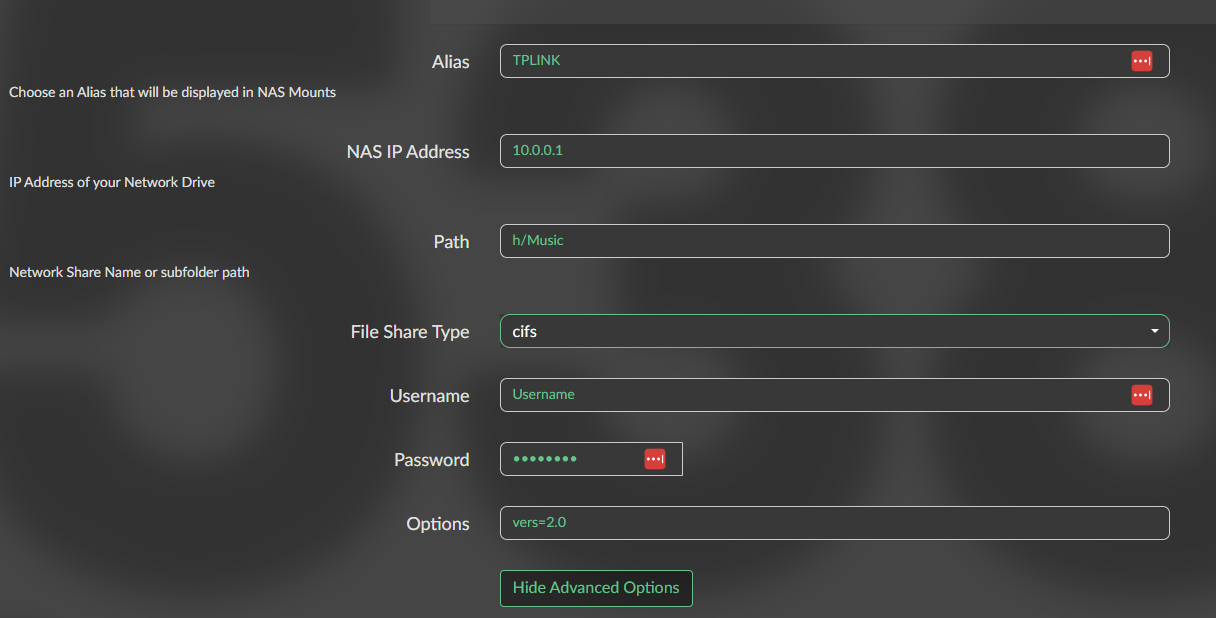The height and width of the screenshot is (618, 1216).
Task: Select the Path field containing h/Music
Action: 834,241
